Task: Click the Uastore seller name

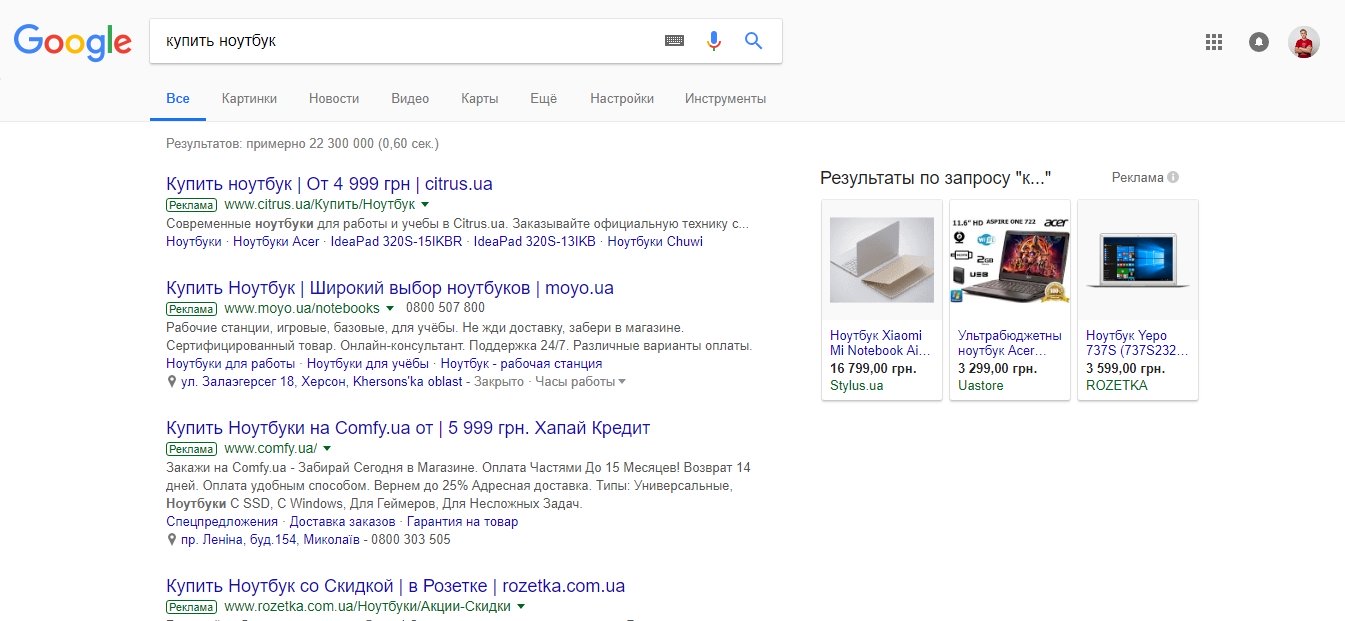Action: pos(981,385)
